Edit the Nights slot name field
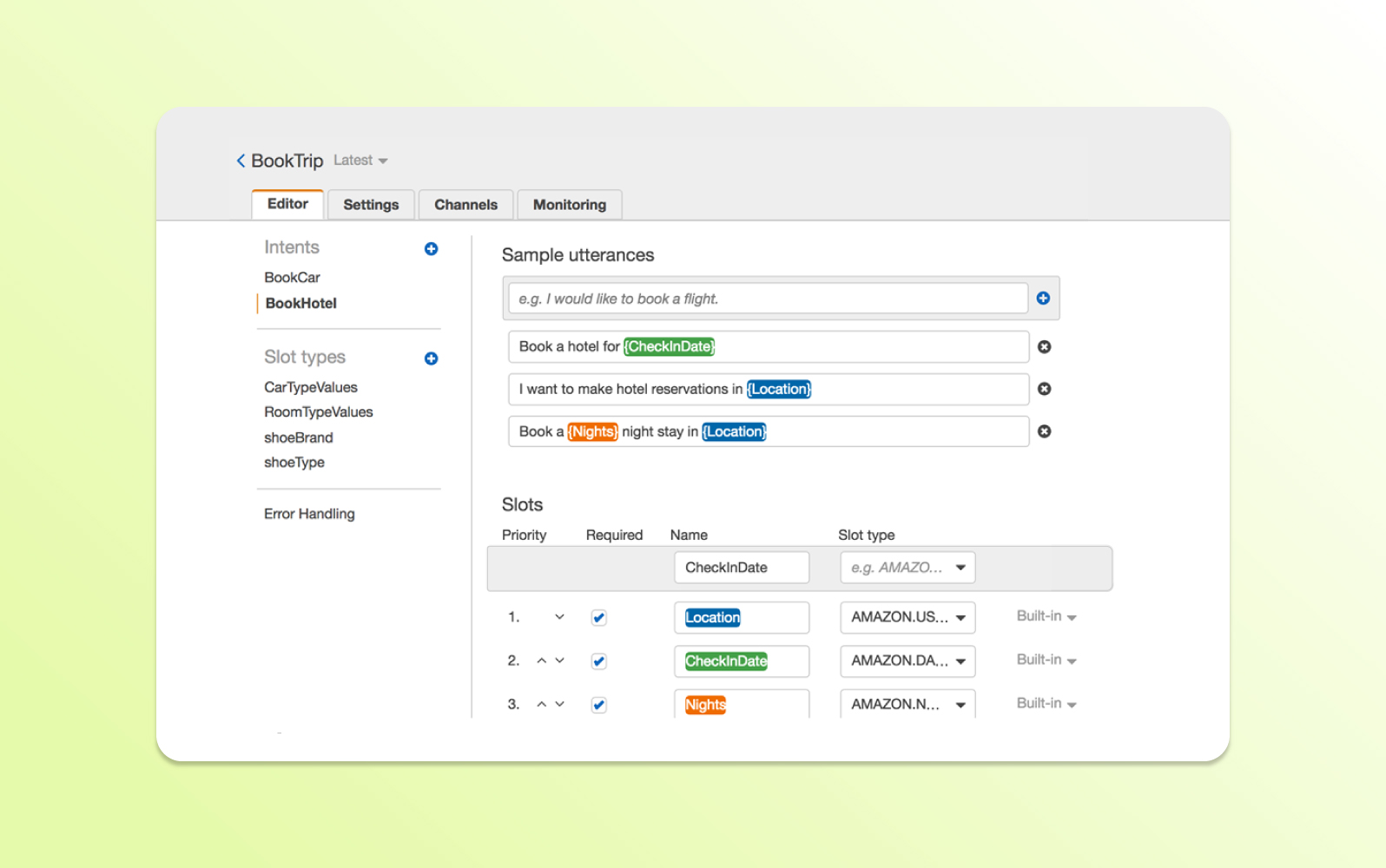The height and width of the screenshot is (868, 1386). (x=742, y=704)
